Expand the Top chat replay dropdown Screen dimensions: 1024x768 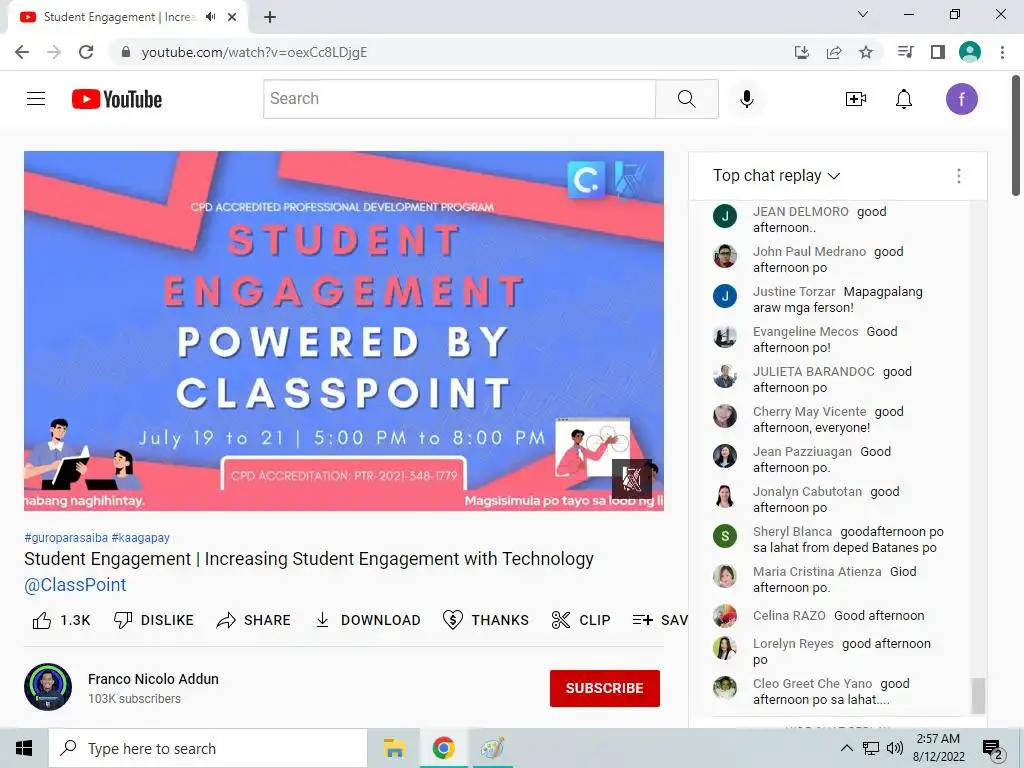[776, 175]
